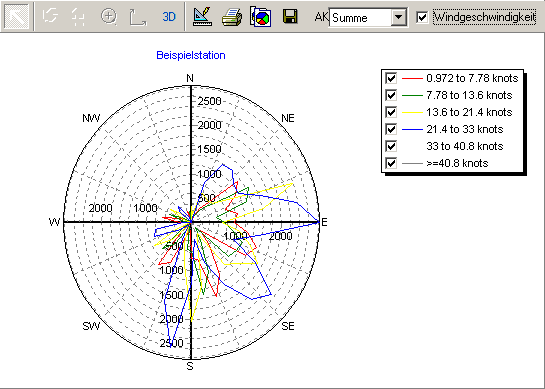Screen dimensions: 545x389
Task: Click the "33 to 40.8 knots" legend text
Action: click(x=465, y=146)
